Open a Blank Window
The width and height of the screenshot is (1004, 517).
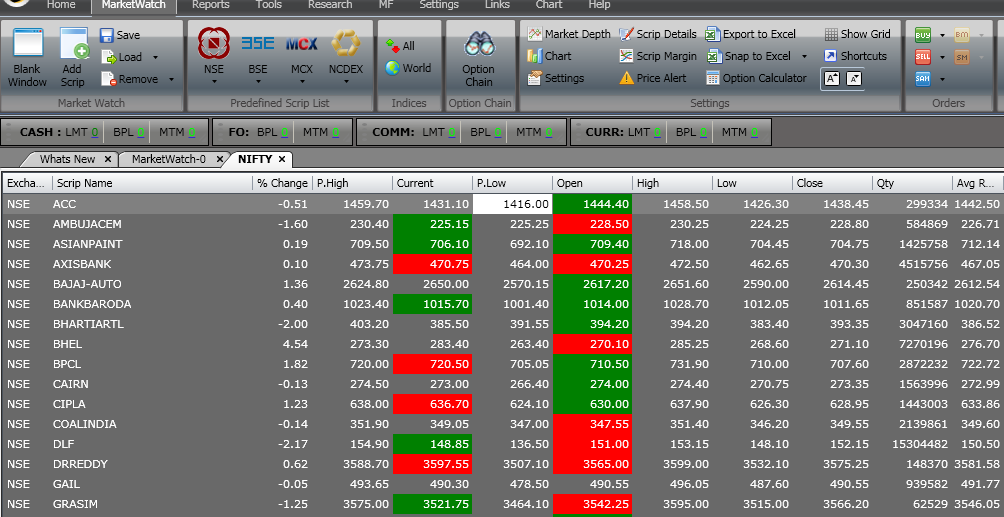tap(28, 58)
